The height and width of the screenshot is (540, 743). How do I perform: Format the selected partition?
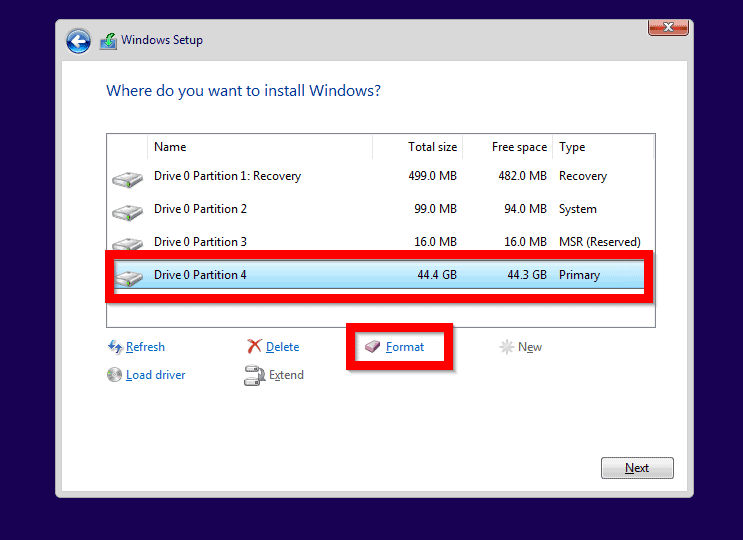point(405,347)
